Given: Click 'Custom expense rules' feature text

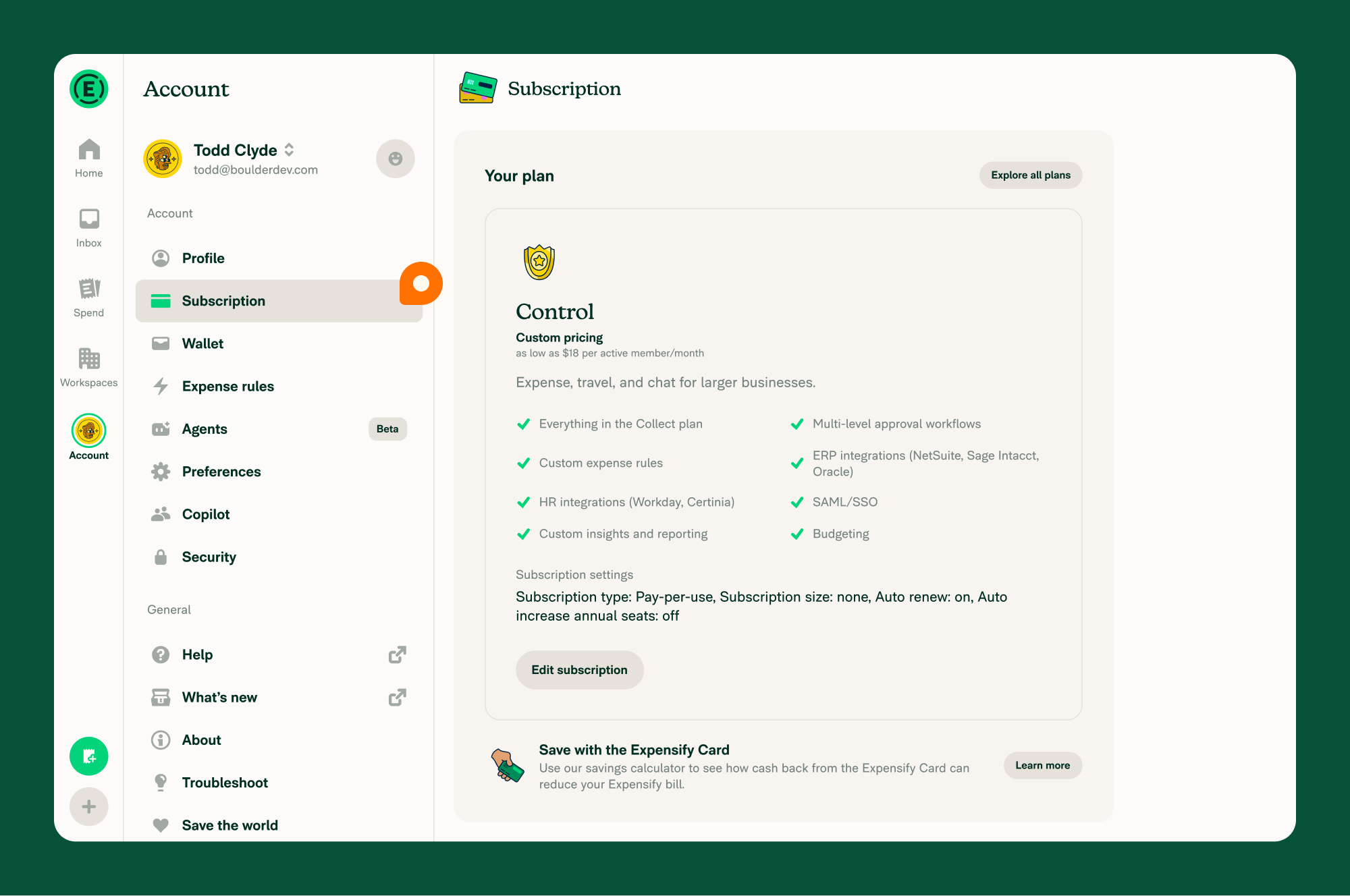Looking at the screenshot, I should click(601, 463).
